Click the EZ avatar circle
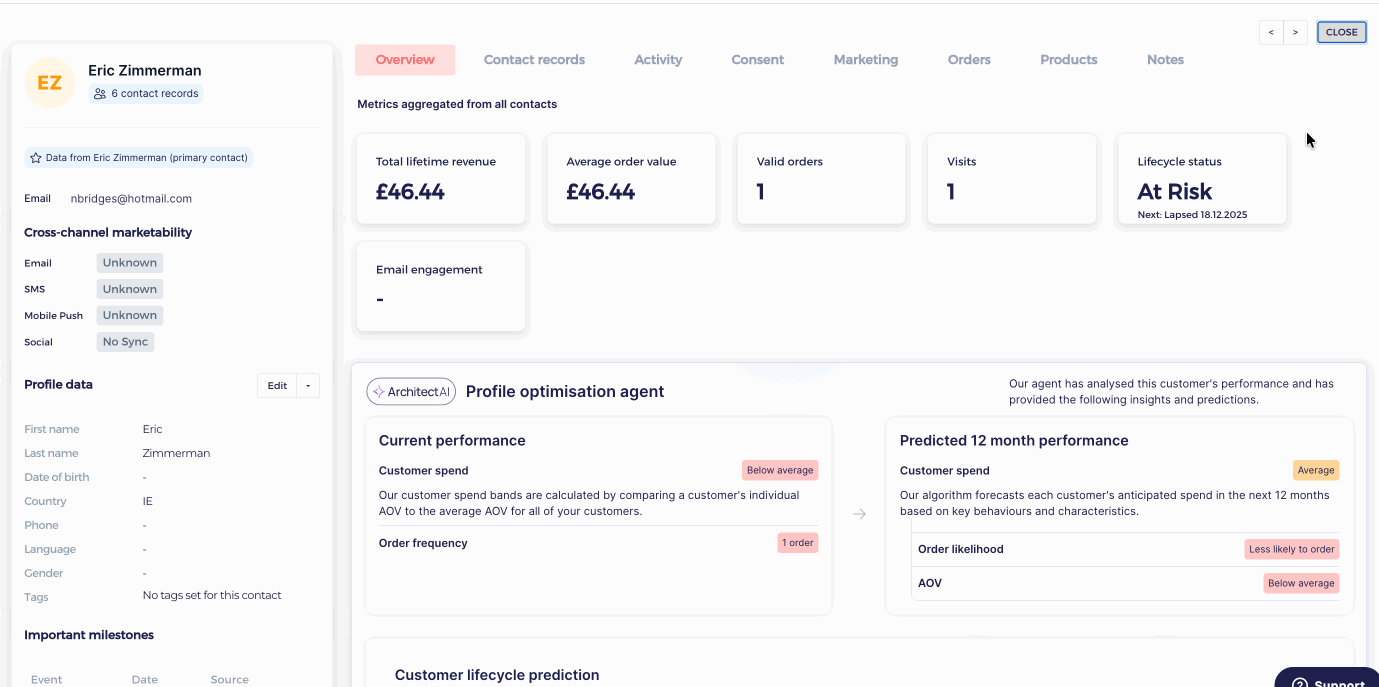Viewport: 1379px width, 687px height. (50, 83)
